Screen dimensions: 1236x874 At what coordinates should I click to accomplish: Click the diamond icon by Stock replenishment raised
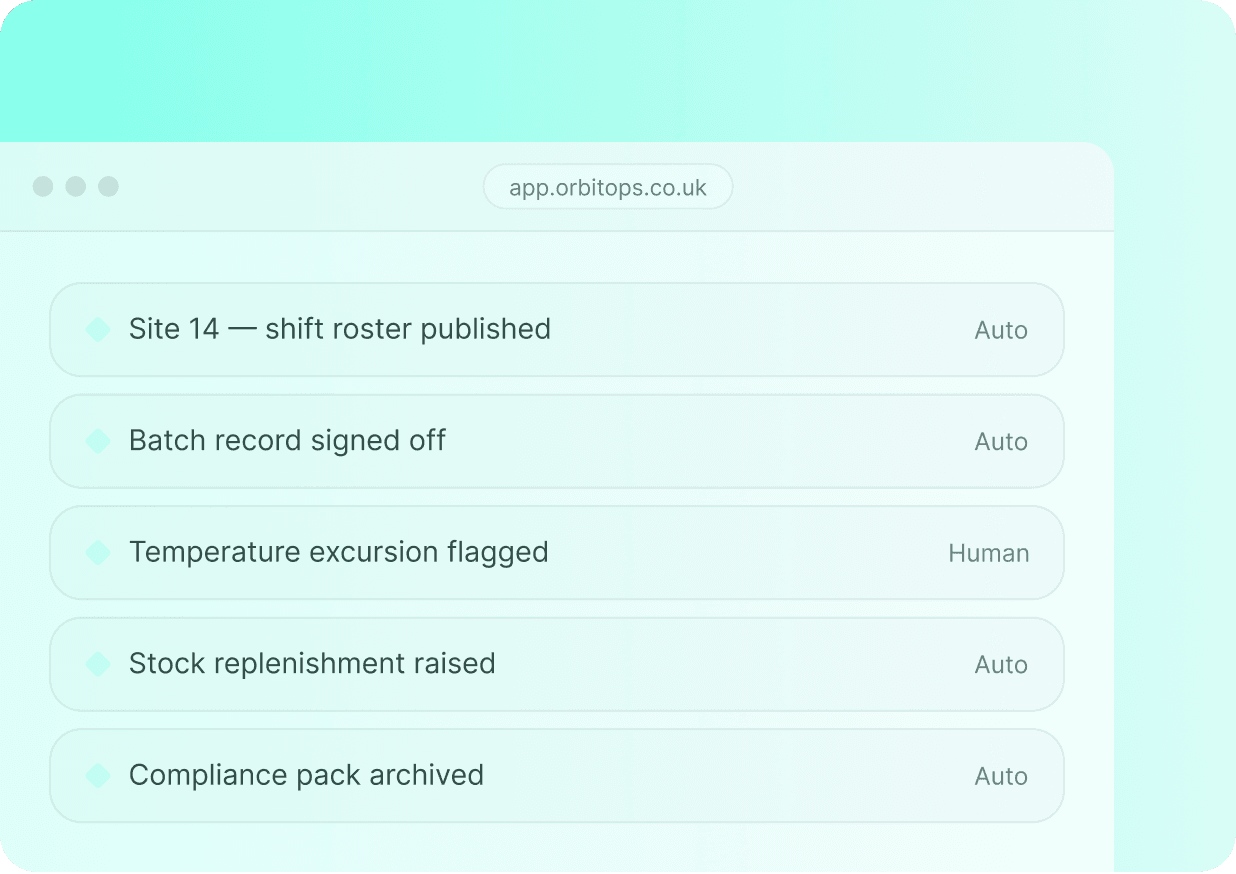coord(98,664)
